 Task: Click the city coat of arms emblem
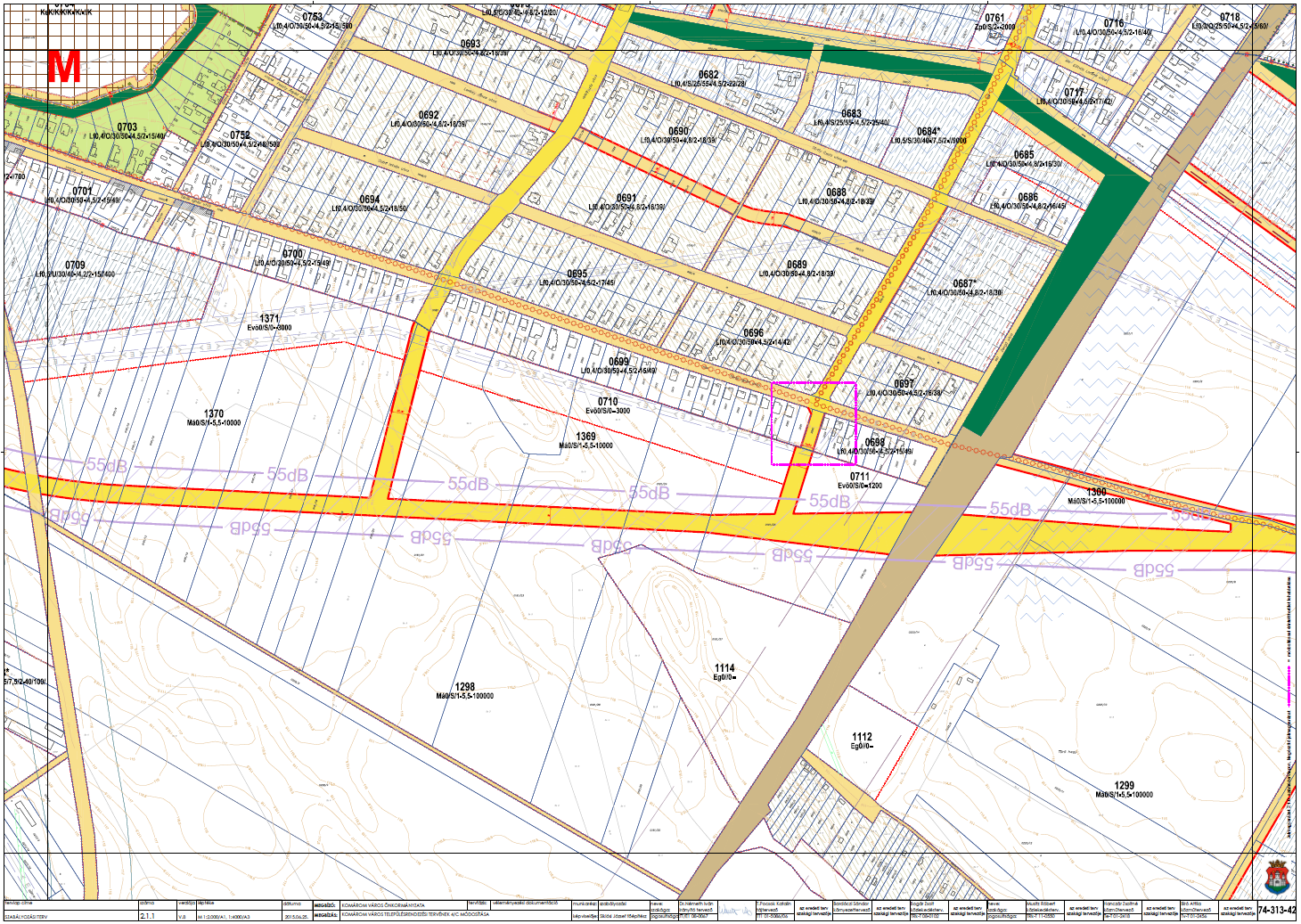(1278, 877)
